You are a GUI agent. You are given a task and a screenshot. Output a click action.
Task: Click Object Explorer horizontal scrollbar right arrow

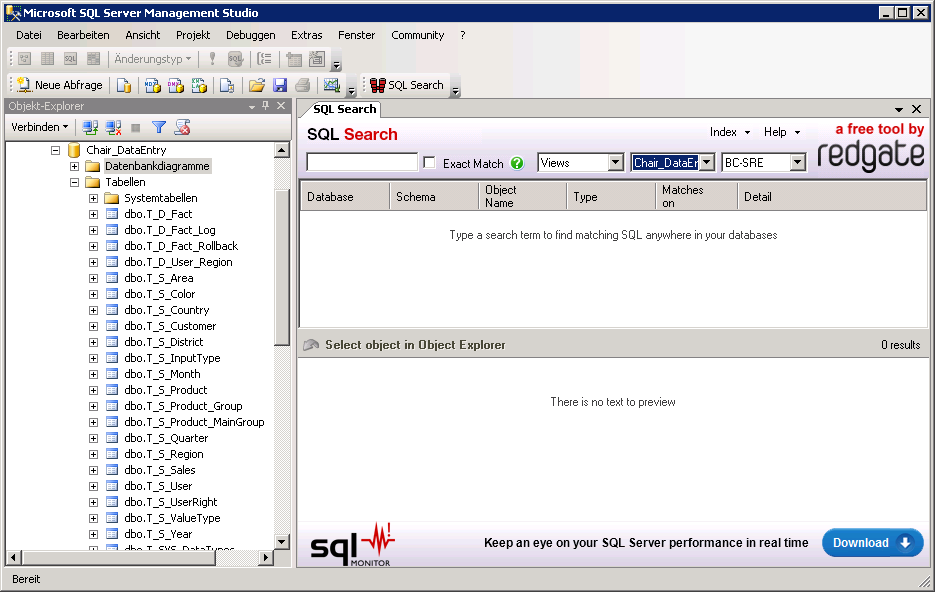(266, 557)
